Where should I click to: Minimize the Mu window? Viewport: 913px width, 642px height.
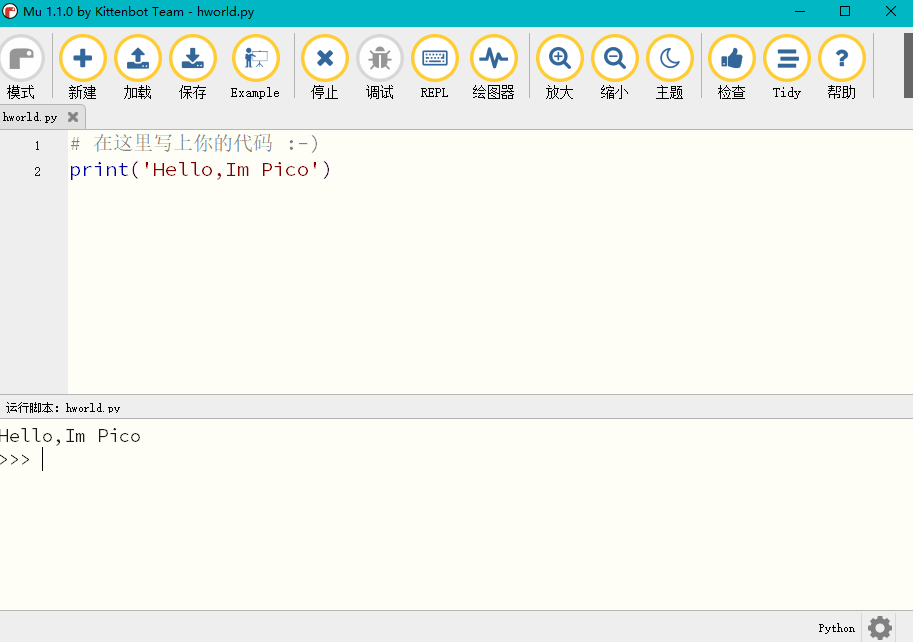point(800,12)
